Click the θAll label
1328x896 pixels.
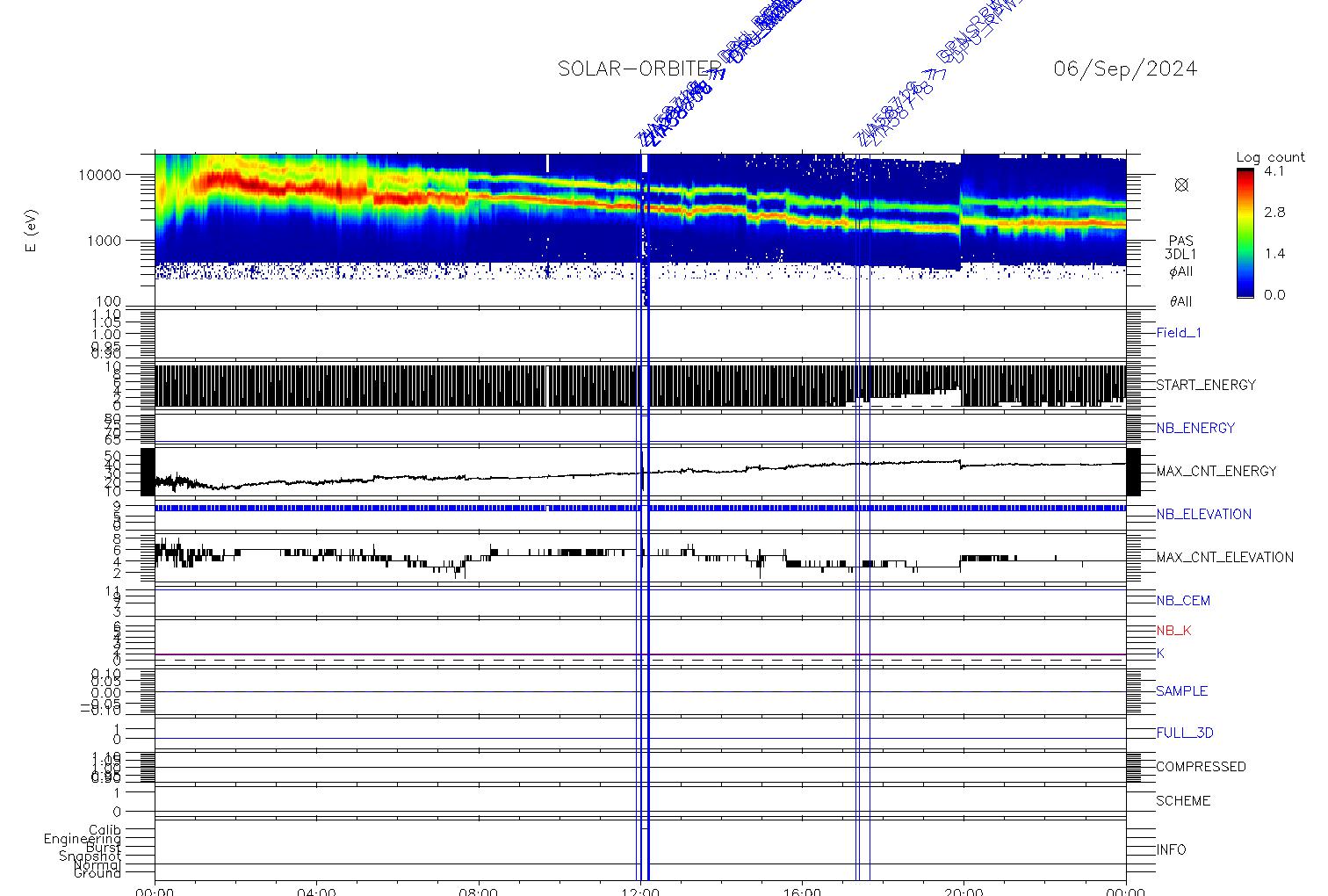[x=1181, y=301]
